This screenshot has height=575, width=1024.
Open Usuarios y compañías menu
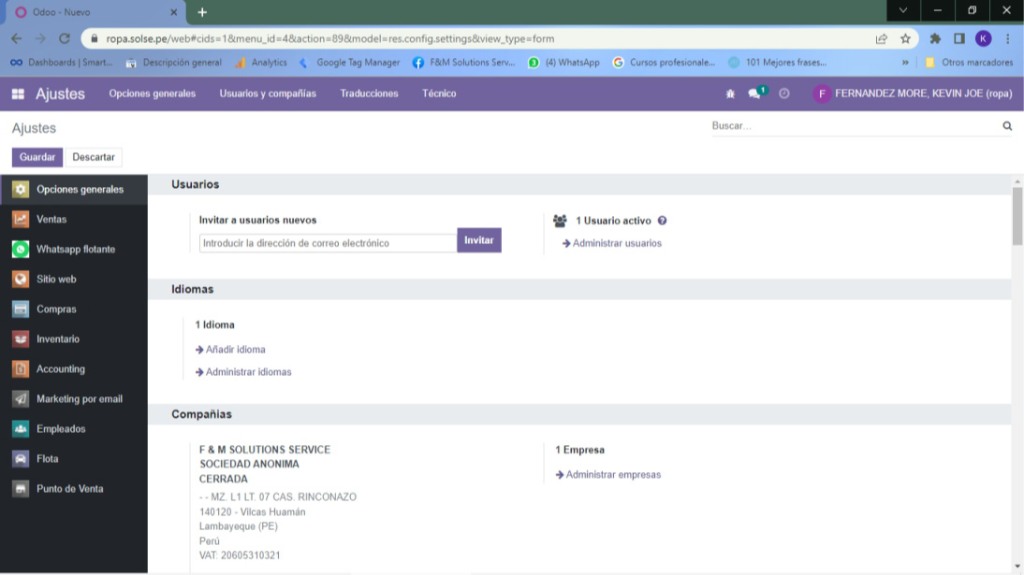268,93
